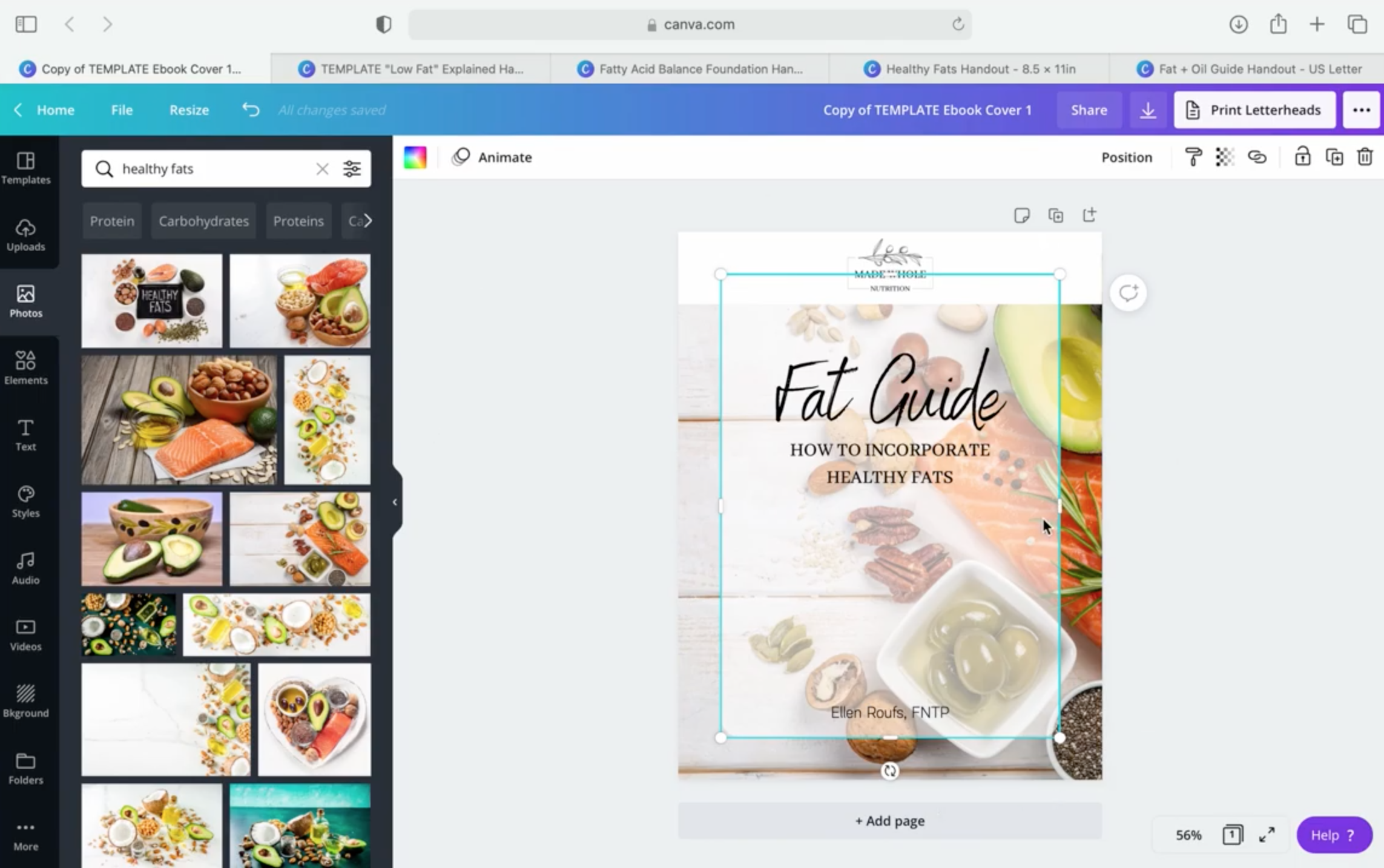Open the Elements panel

[25, 367]
